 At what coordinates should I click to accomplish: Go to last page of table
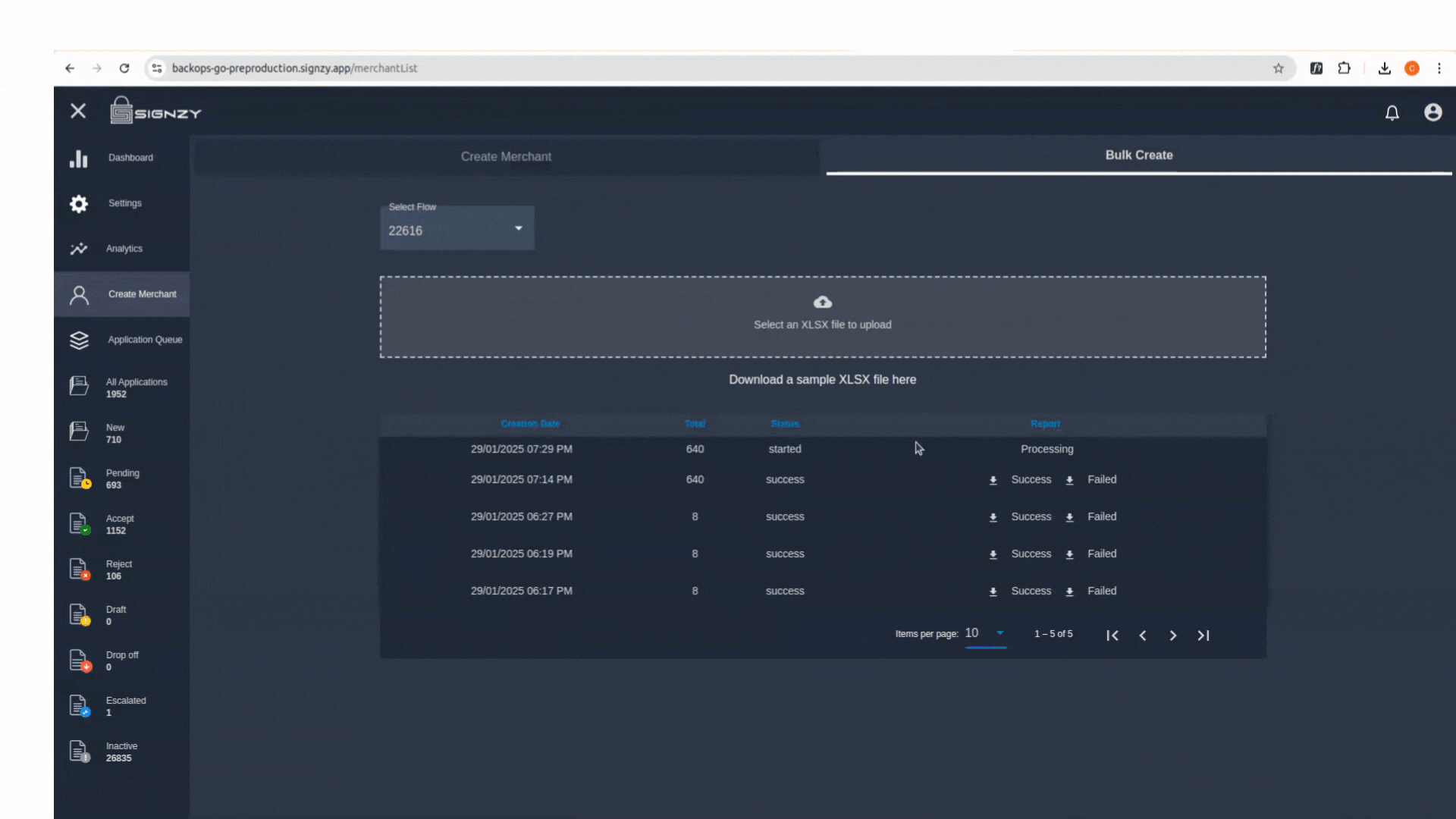[1203, 635]
